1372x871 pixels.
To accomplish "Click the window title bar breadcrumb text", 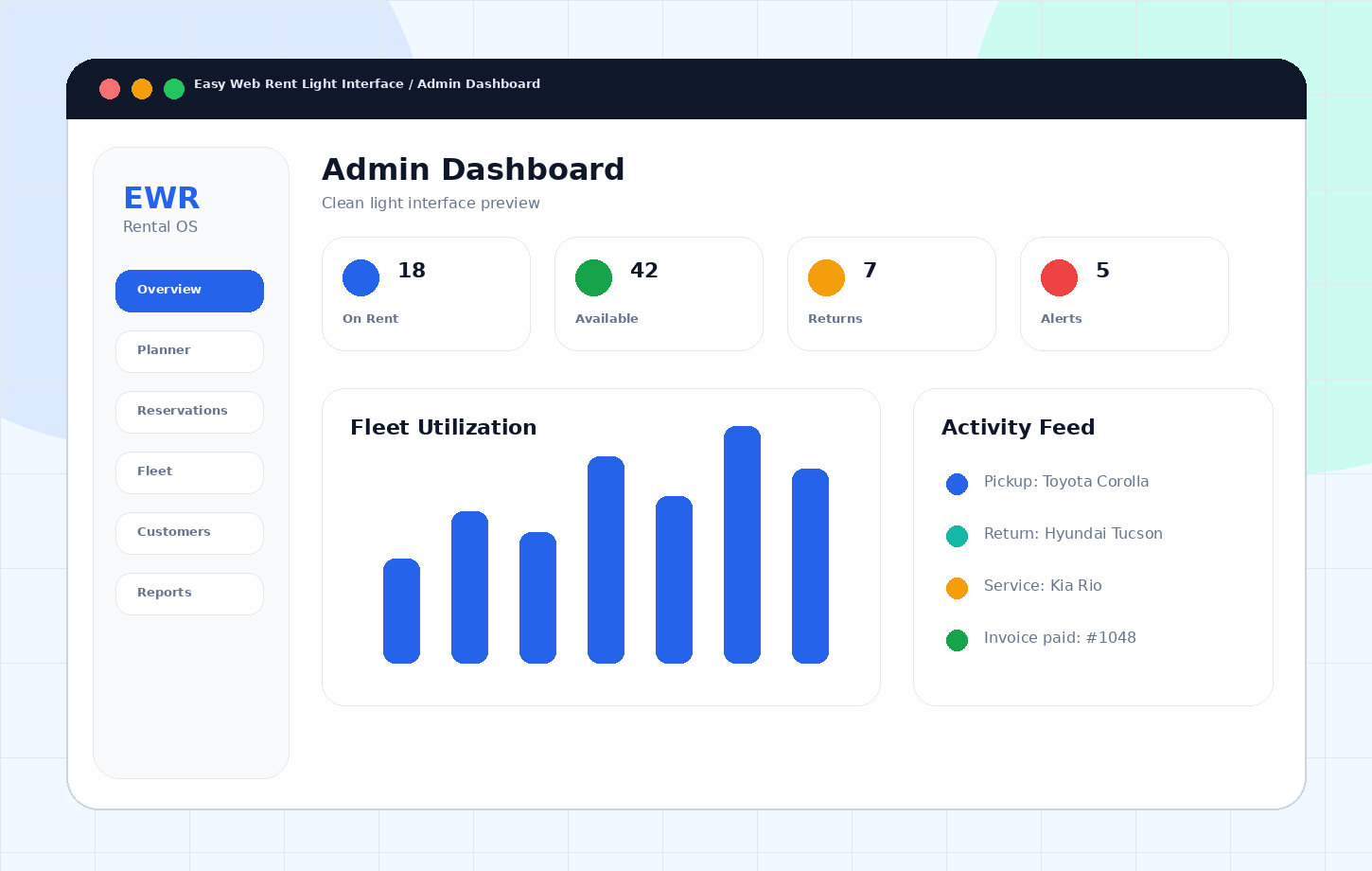I will (367, 84).
